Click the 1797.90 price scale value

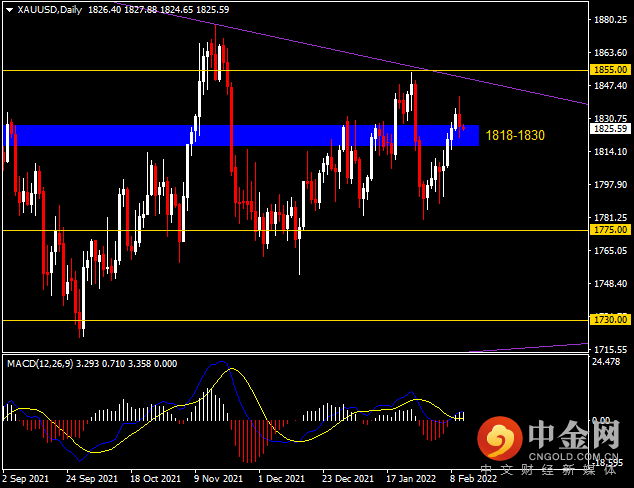pos(611,185)
